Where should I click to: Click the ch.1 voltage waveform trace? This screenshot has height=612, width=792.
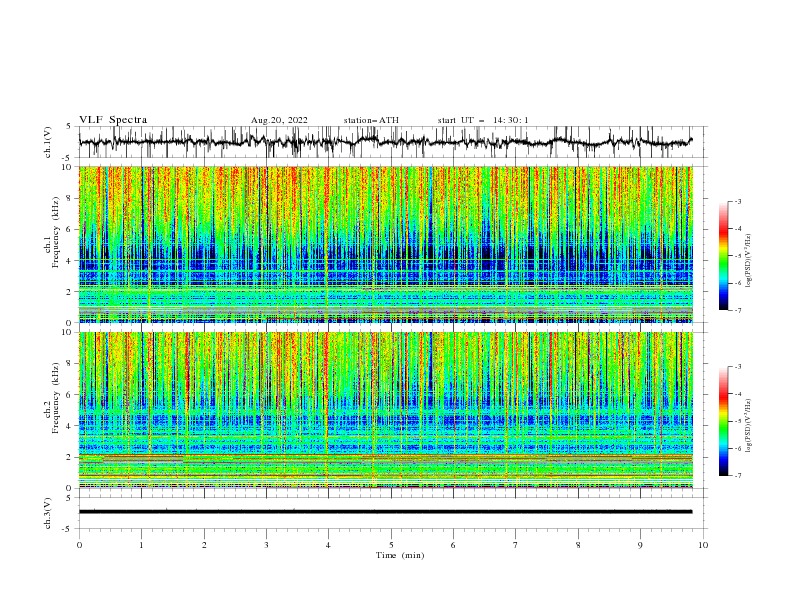click(x=385, y=142)
